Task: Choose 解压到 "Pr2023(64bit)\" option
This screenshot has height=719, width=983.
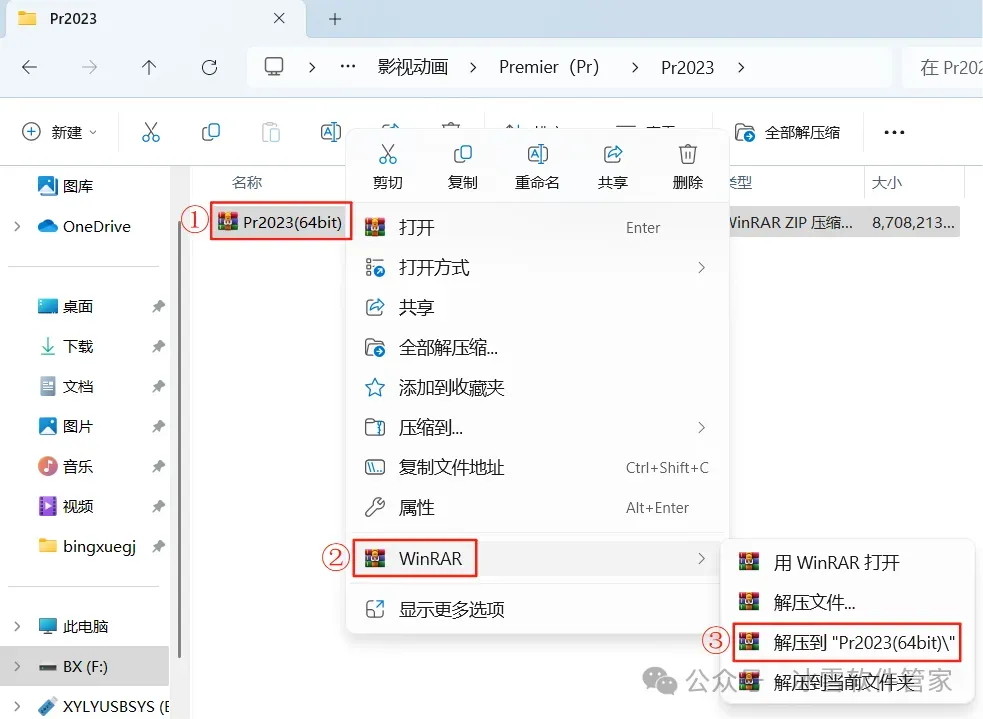Action: click(848, 642)
